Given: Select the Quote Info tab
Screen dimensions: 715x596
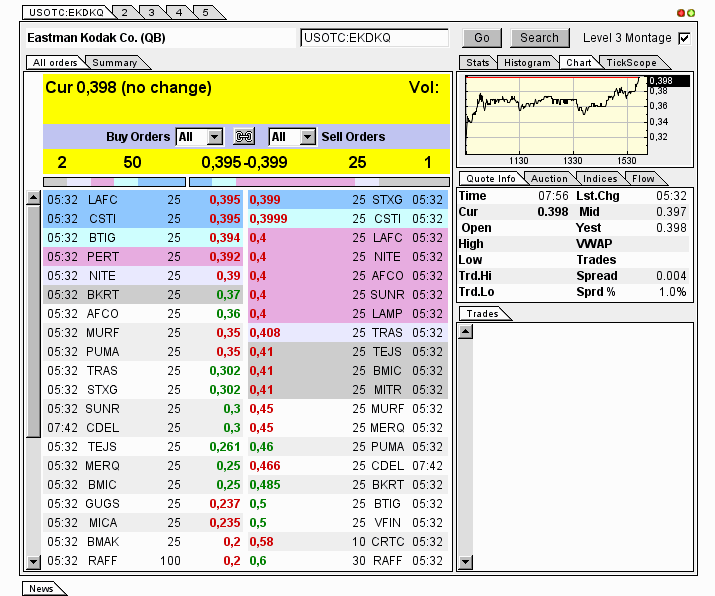Looking at the screenshot, I should tap(491, 178).
